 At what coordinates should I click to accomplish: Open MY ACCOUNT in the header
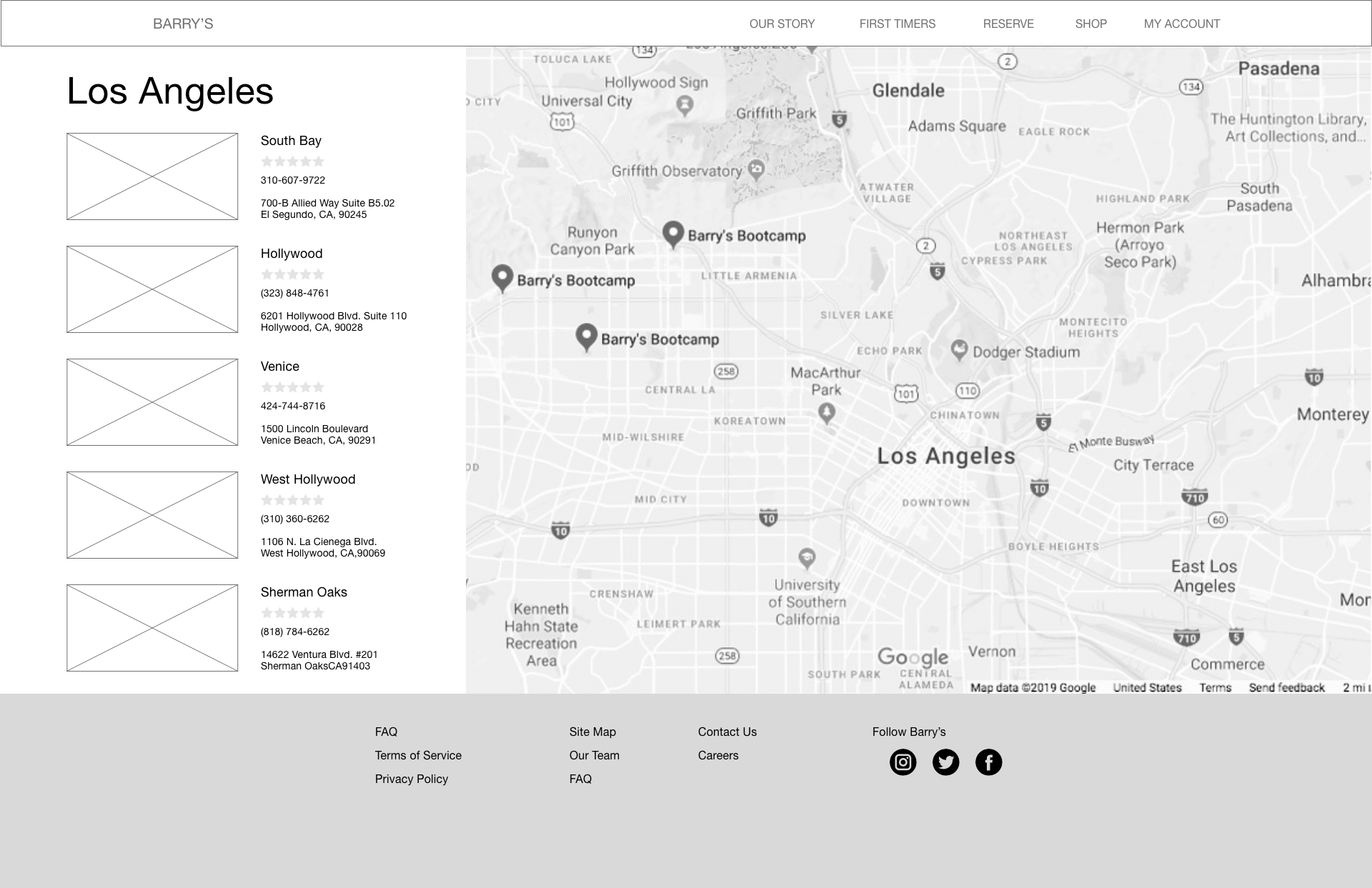[x=1181, y=24]
